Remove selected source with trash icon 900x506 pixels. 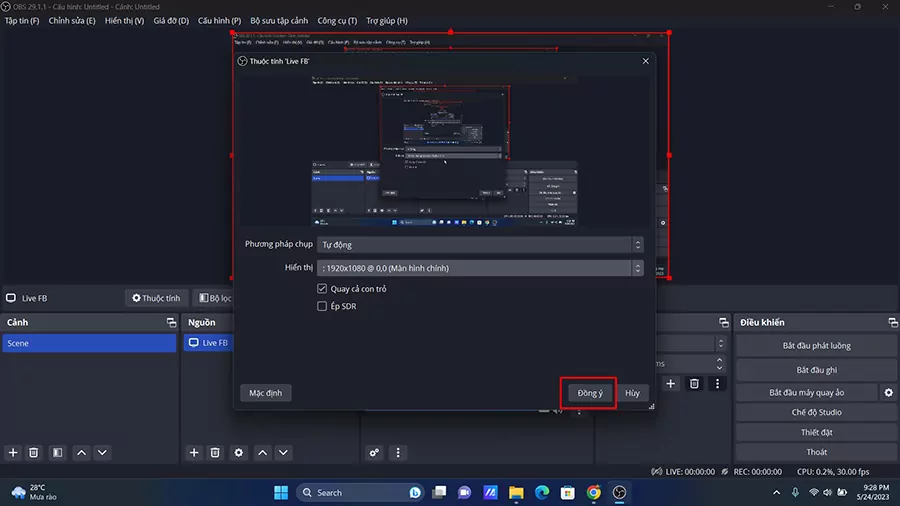pos(215,453)
